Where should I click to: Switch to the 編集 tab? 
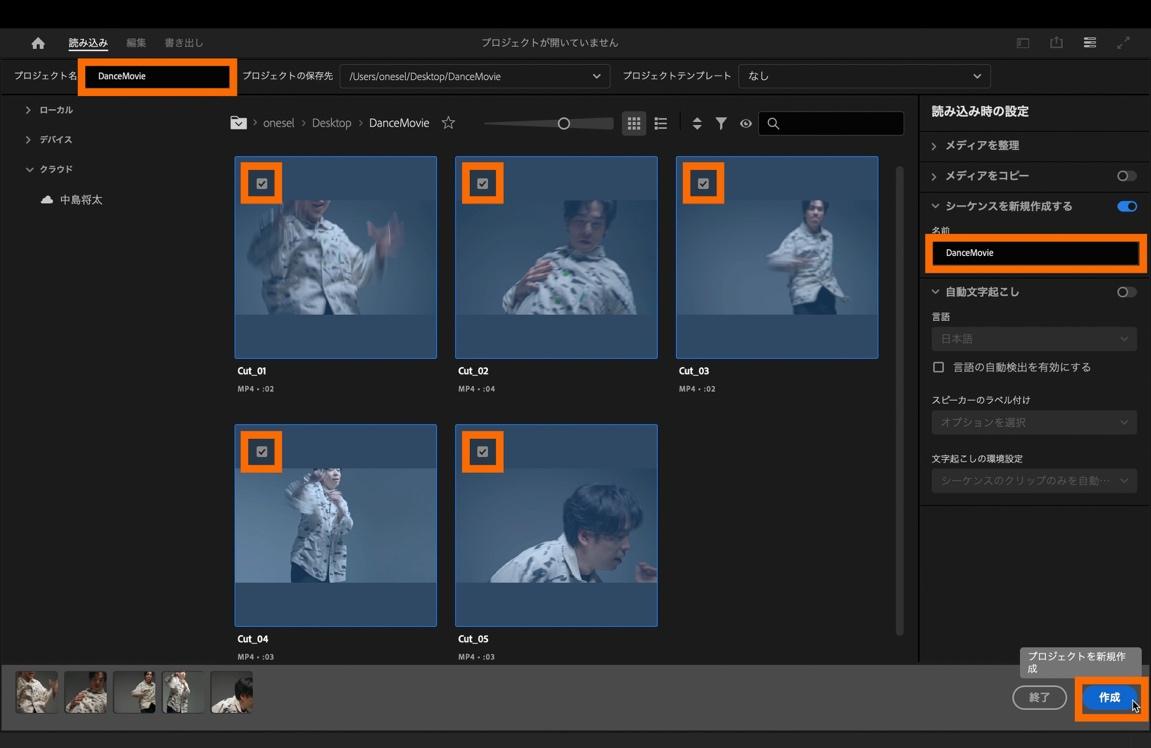pyautogui.click(x=136, y=43)
